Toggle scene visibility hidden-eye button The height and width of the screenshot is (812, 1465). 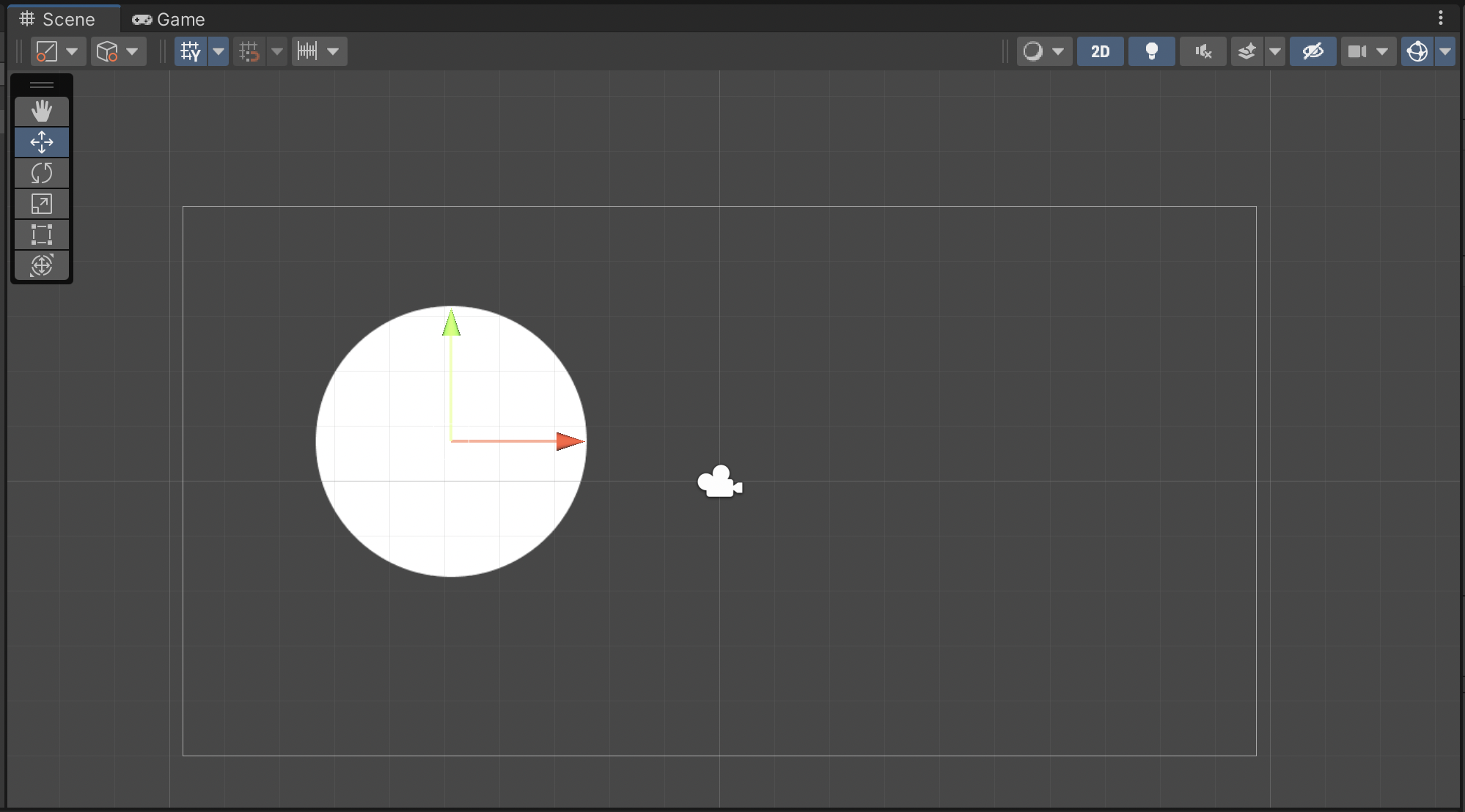point(1312,51)
